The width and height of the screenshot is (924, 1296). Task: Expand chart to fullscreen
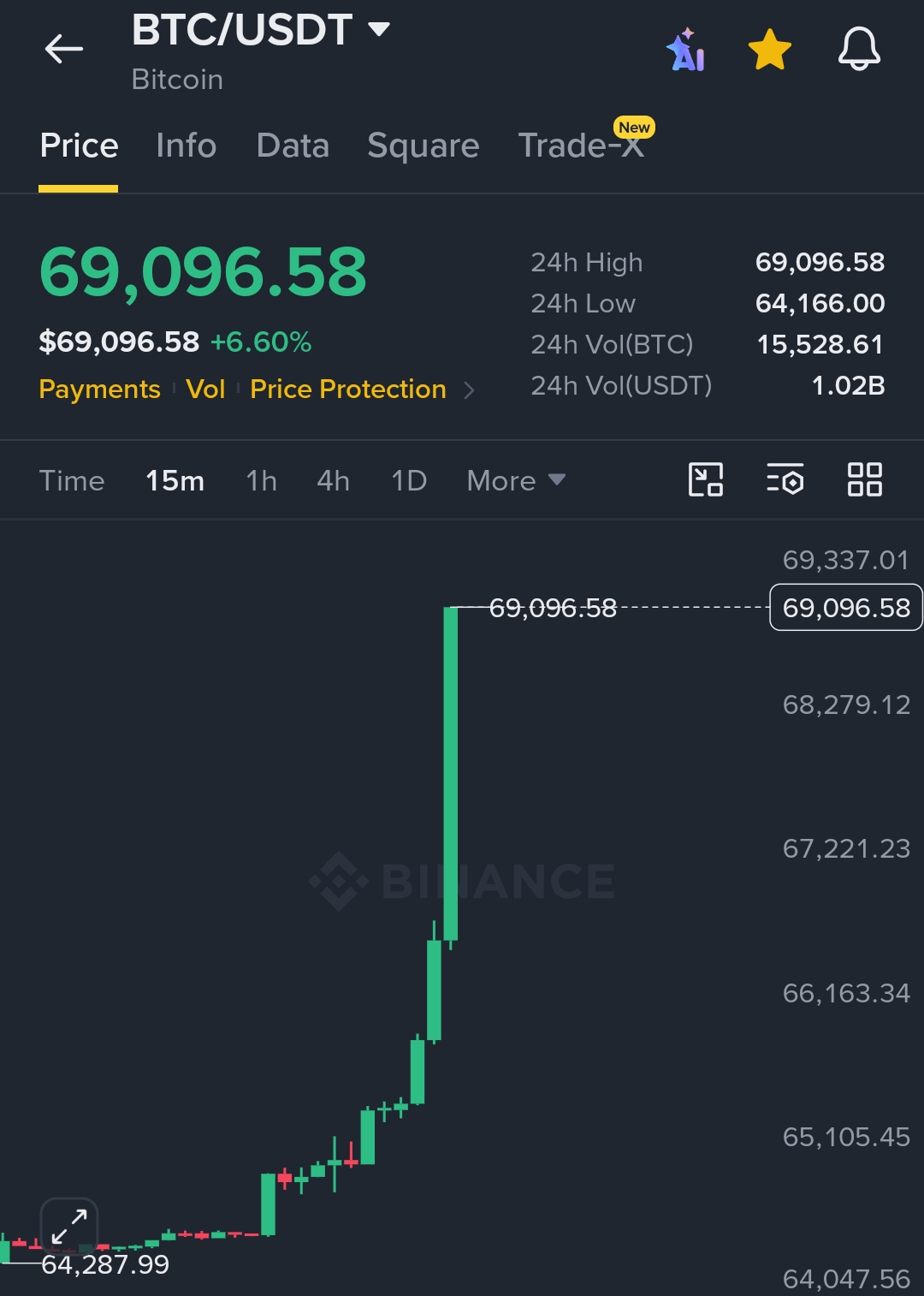(x=69, y=1227)
